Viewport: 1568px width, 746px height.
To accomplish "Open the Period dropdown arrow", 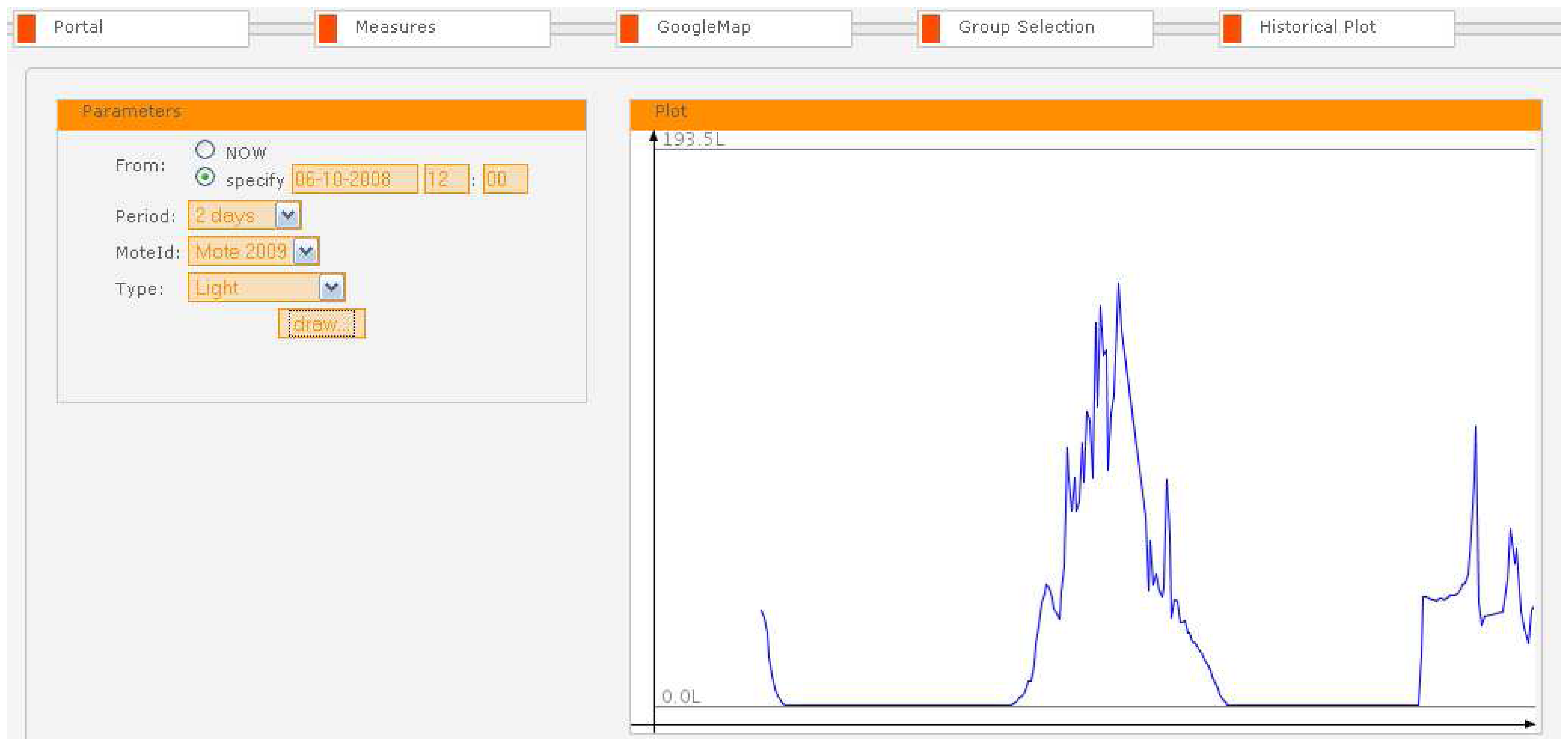I will tap(287, 215).
